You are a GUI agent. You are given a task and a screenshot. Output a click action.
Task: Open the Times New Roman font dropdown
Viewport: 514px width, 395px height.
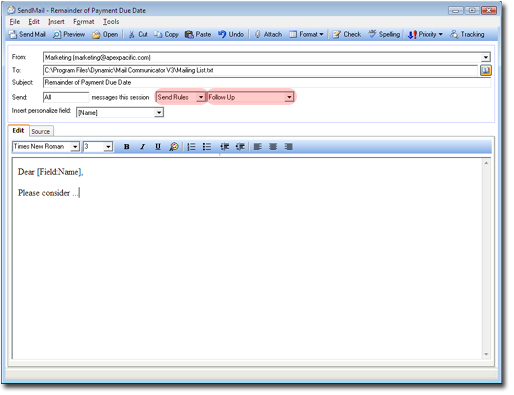(75, 147)
